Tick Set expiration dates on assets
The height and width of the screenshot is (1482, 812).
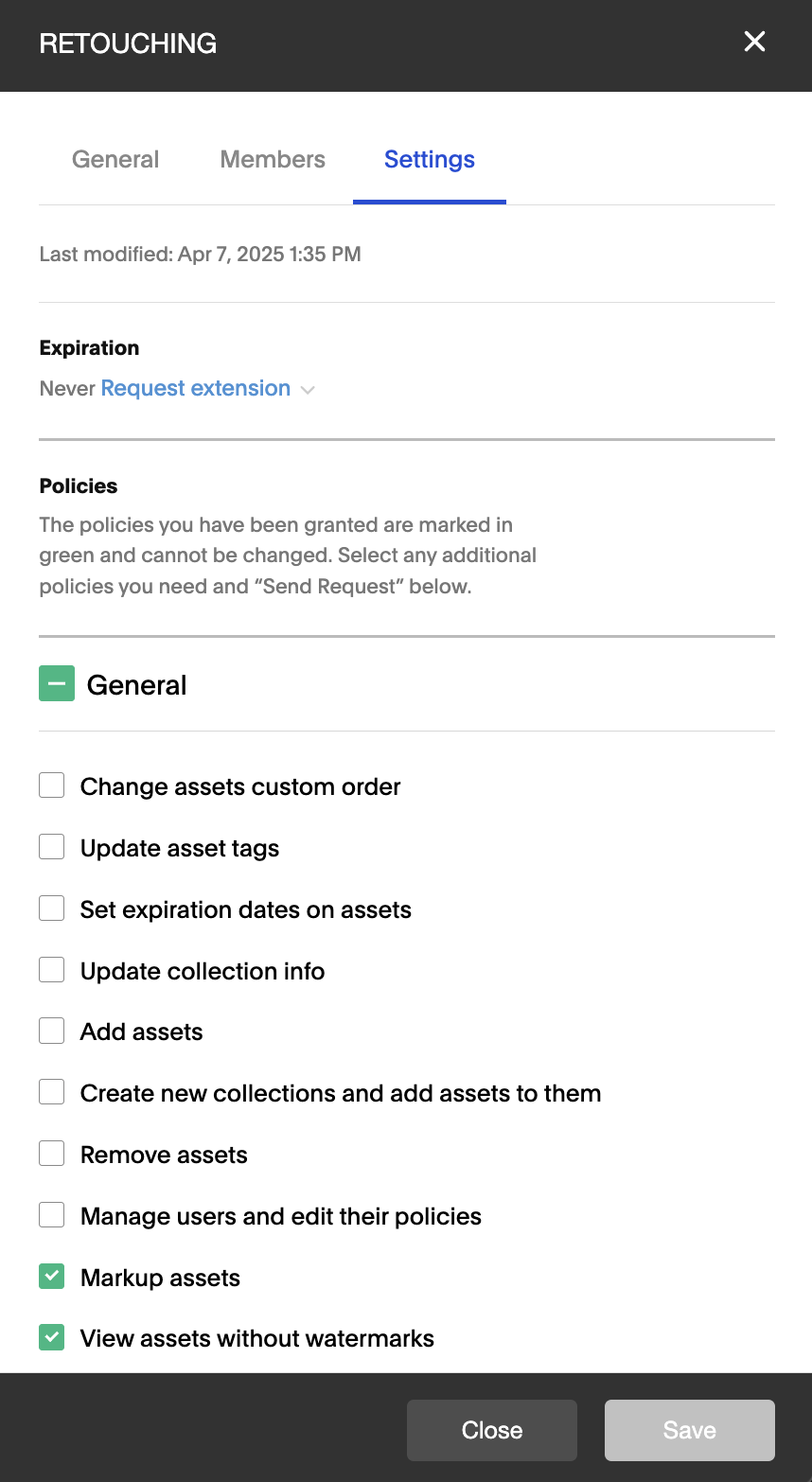coord(52,909)
